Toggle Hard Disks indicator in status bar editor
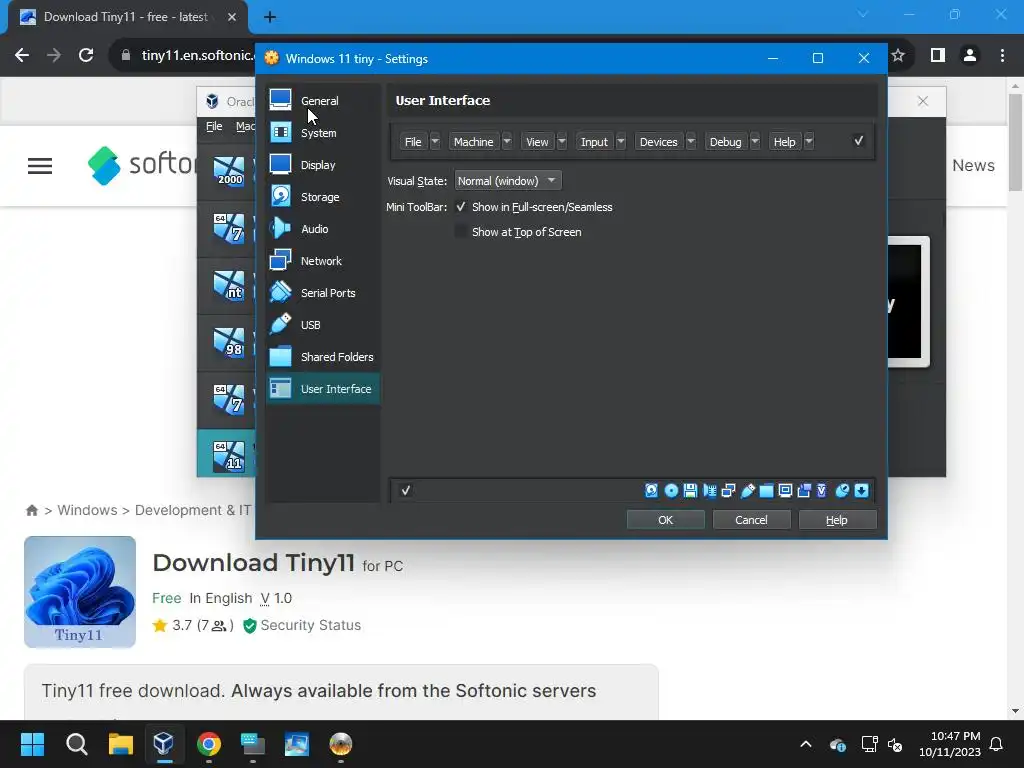The image size is (1024, 768). point(651,490)
